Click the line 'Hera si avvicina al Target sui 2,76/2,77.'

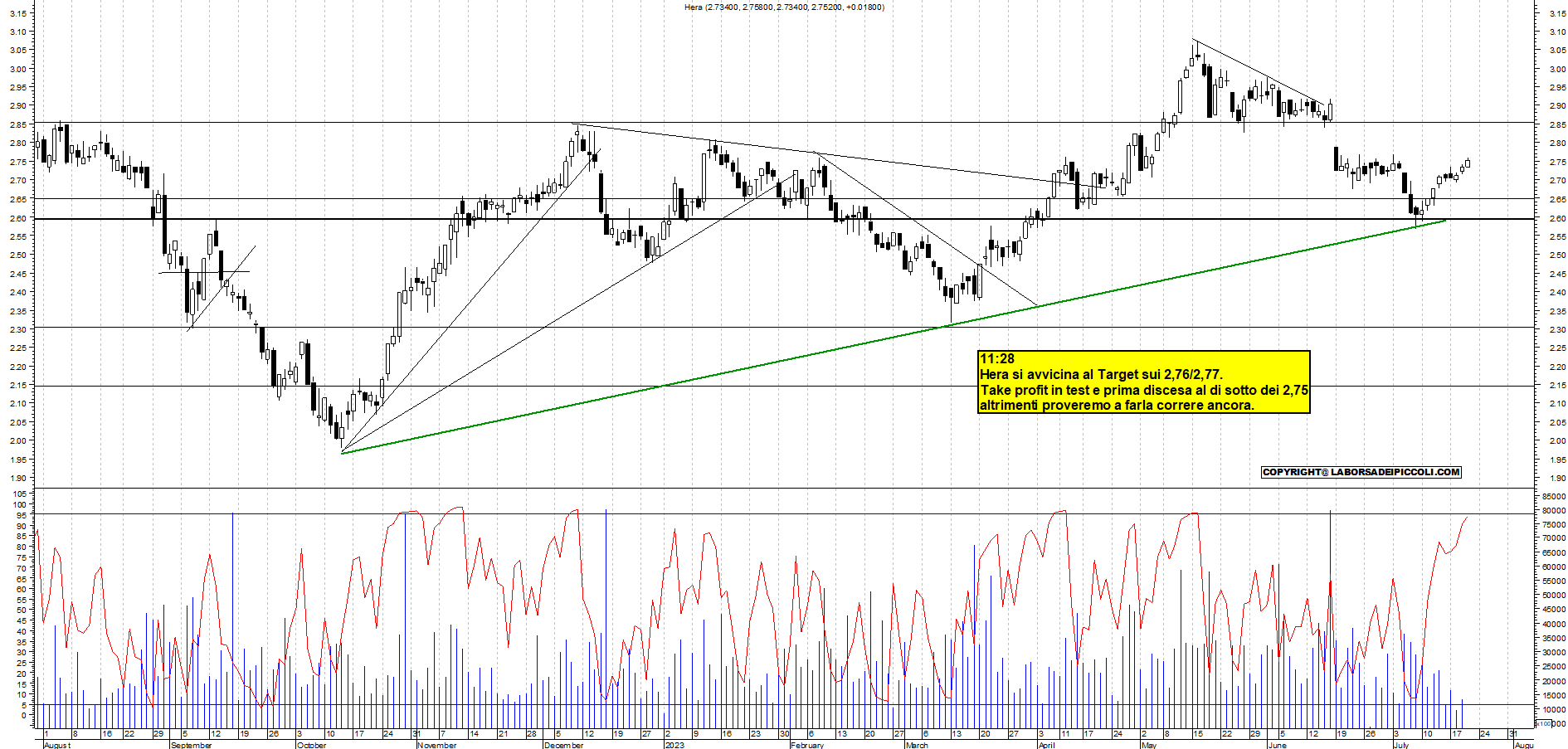pyautogui.click(x=1101, y=375)
